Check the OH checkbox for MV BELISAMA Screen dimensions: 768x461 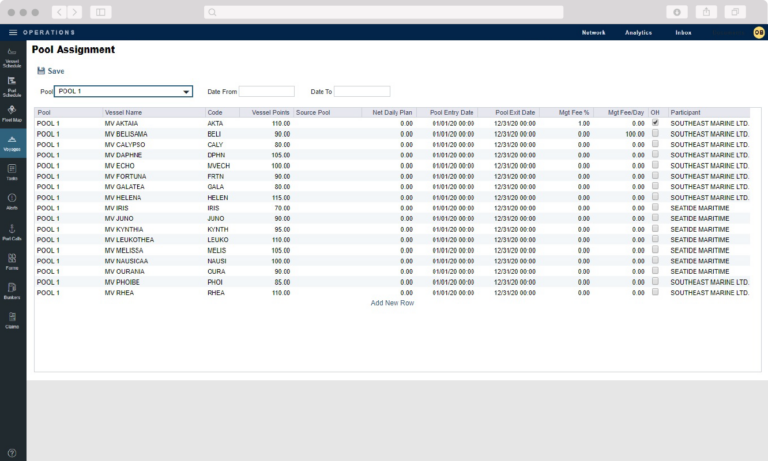point(655,133)
